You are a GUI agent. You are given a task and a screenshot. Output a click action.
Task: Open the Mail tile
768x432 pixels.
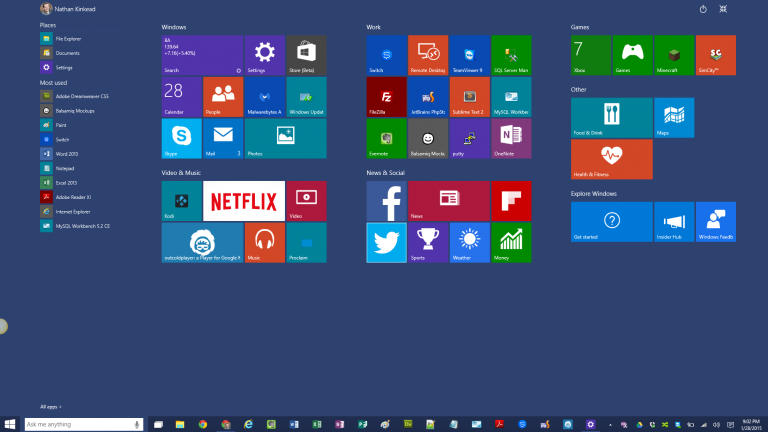tap(223, 139)
